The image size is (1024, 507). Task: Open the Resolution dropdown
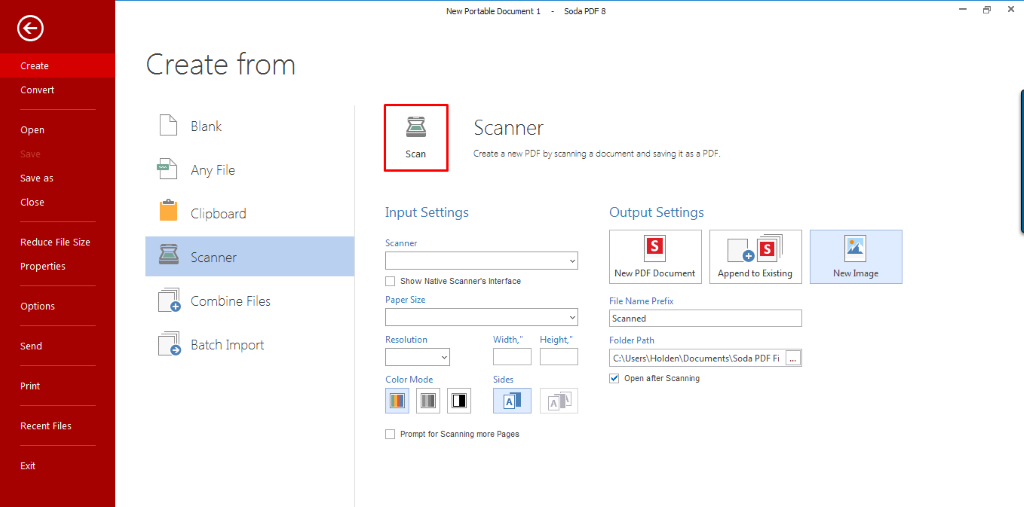(x=417, y=357)
